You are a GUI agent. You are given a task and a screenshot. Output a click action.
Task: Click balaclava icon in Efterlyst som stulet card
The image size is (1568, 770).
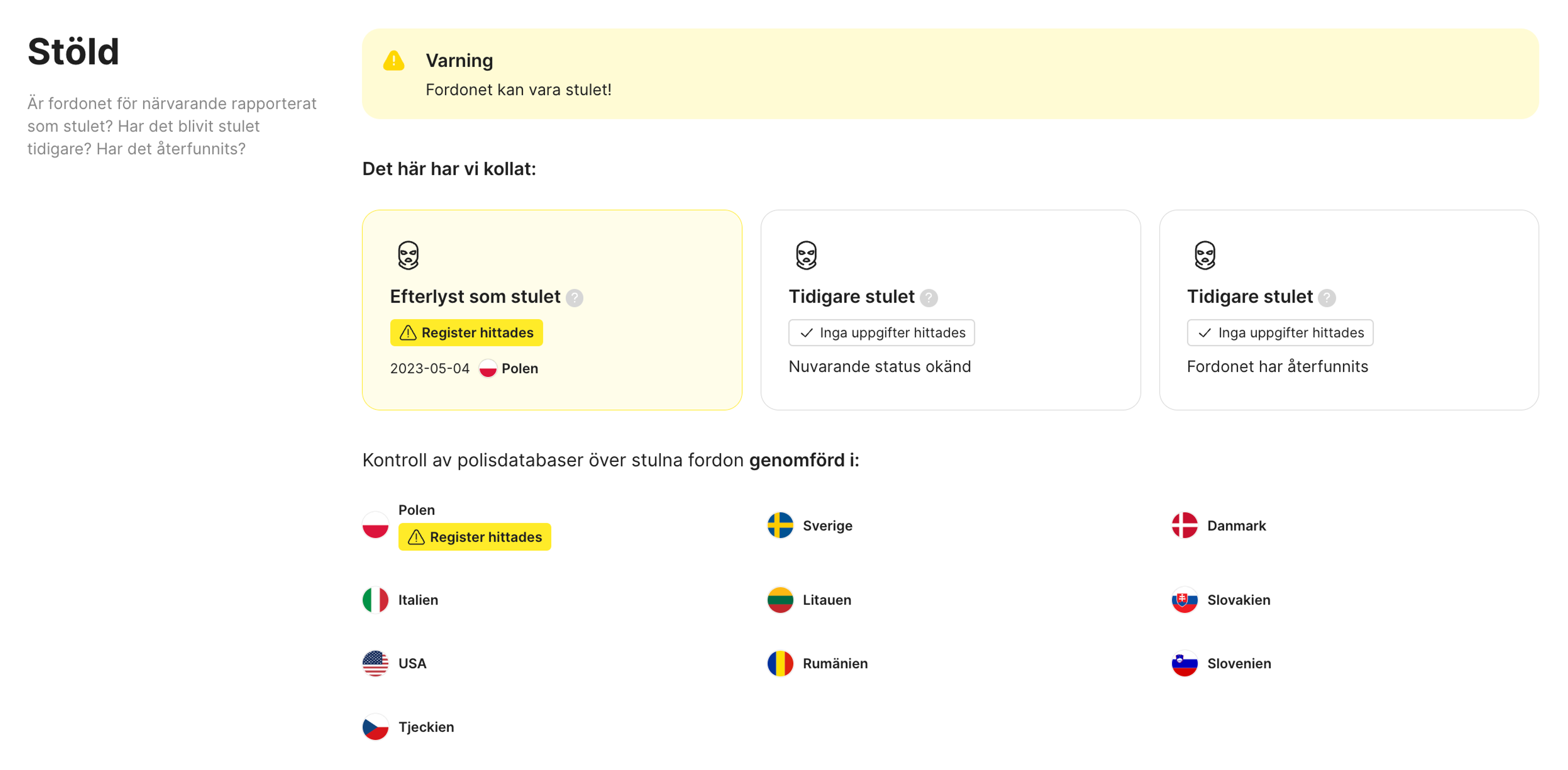pos(408,255)
